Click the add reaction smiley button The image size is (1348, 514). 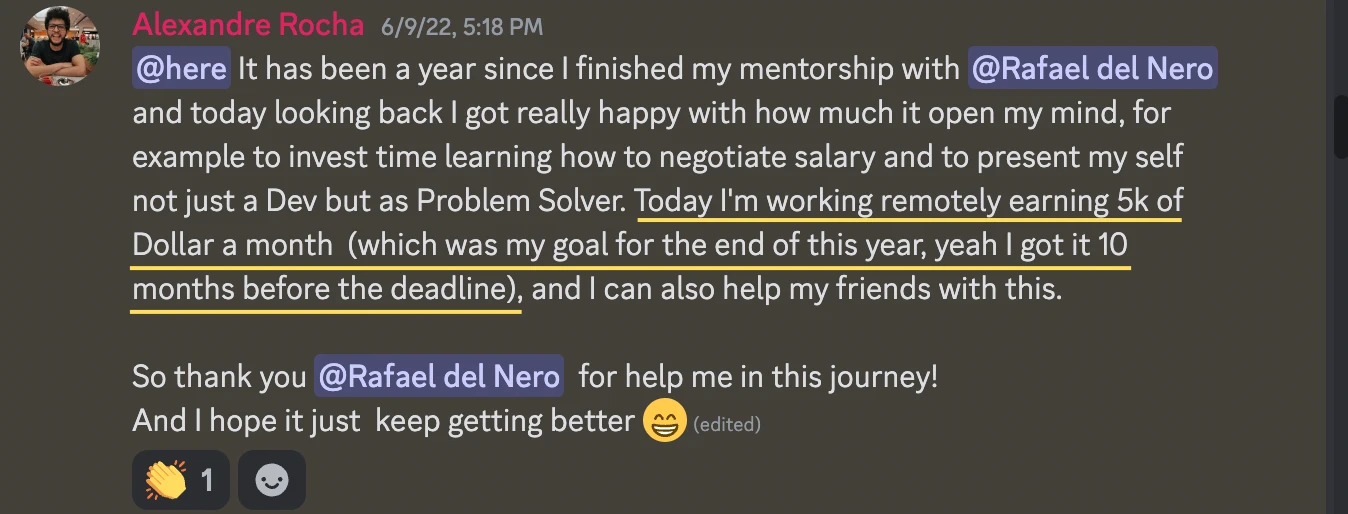(271, 481)
